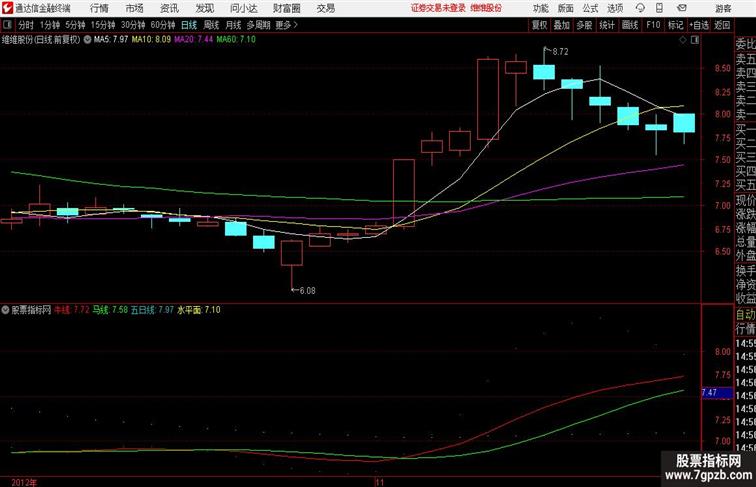Open the mail envelope icon

[682, 8]
